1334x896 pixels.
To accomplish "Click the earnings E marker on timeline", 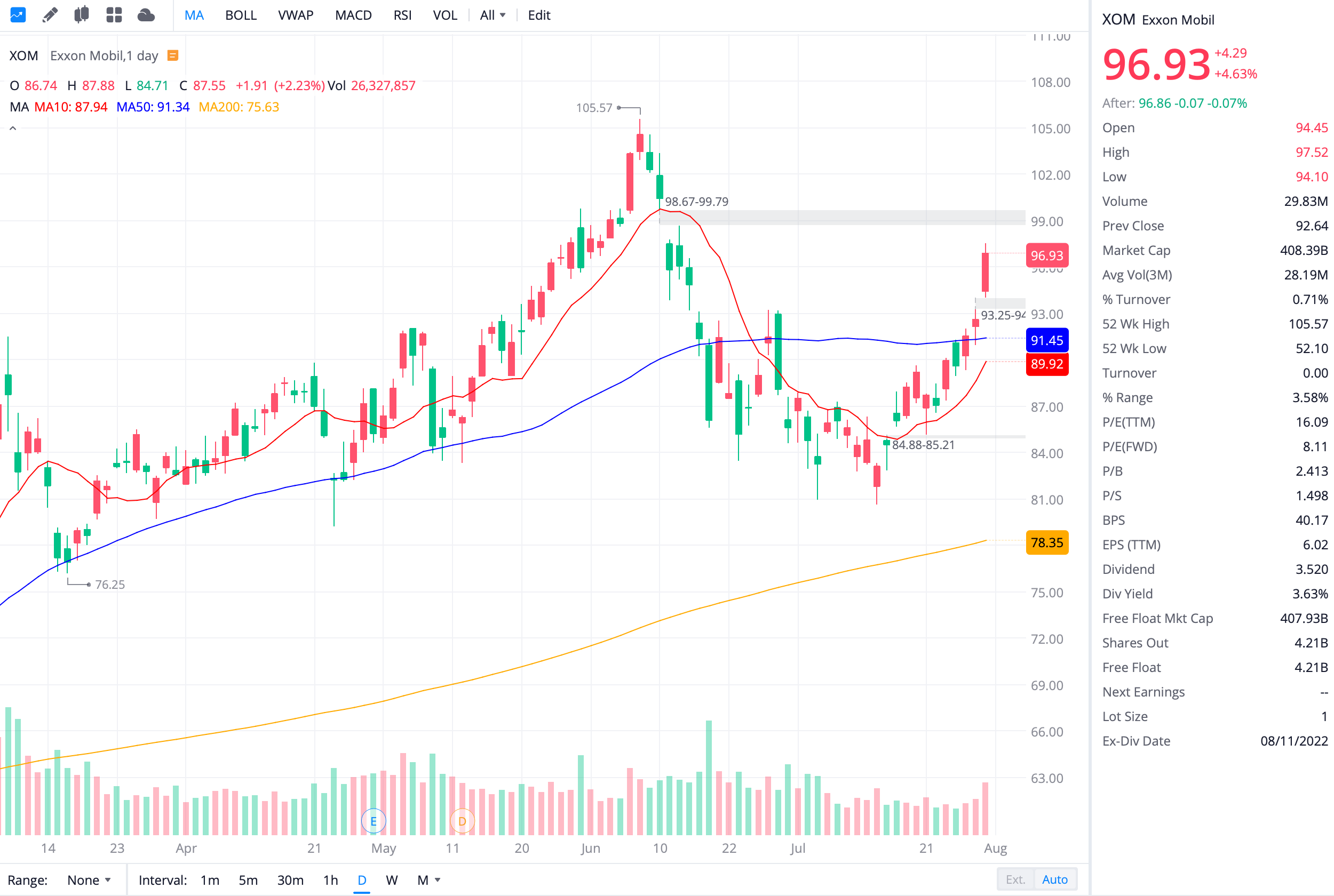I will [373, 821].
